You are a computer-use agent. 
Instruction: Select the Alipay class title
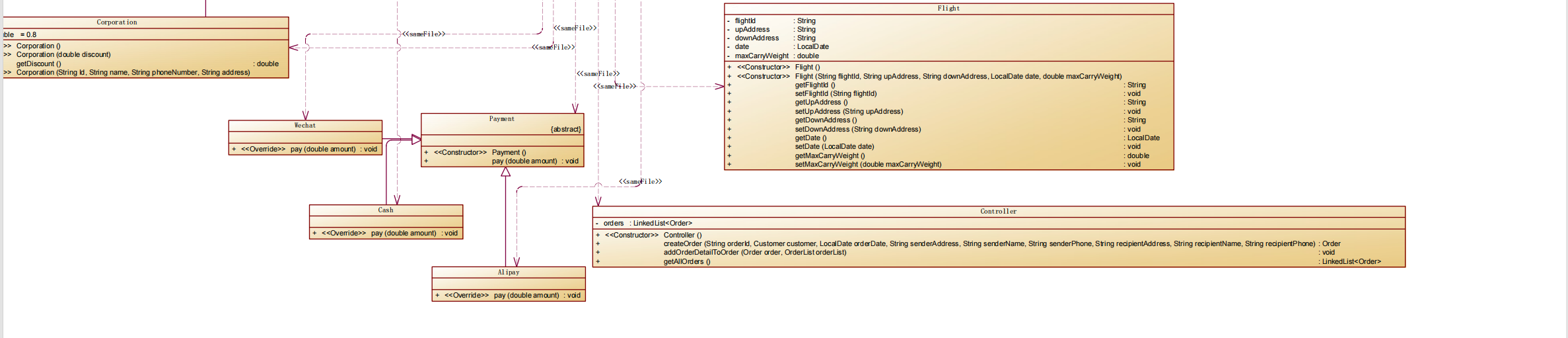pos(509,273)
